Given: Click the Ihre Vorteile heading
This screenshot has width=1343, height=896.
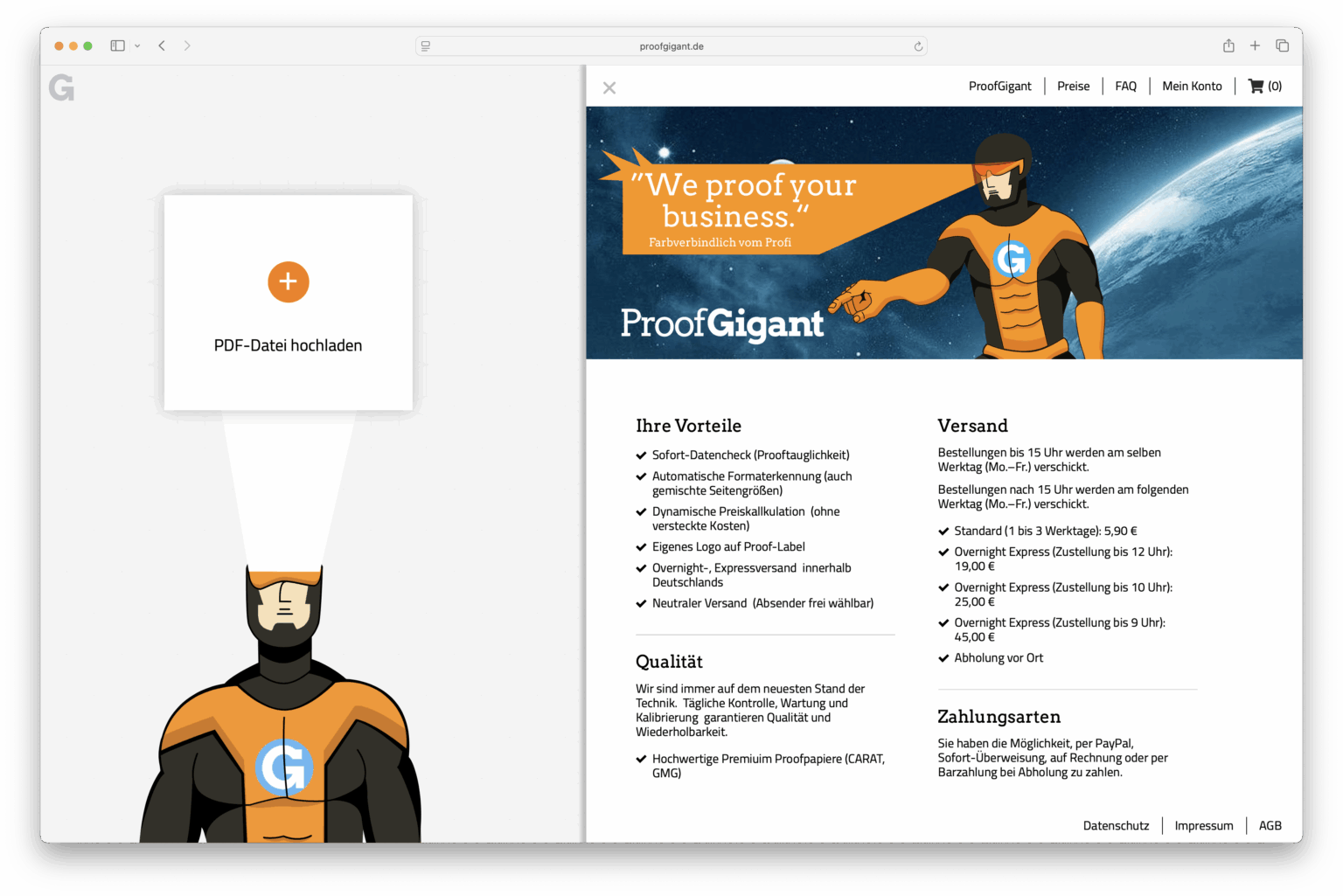Looking at the screenshot, I should 688,426.
